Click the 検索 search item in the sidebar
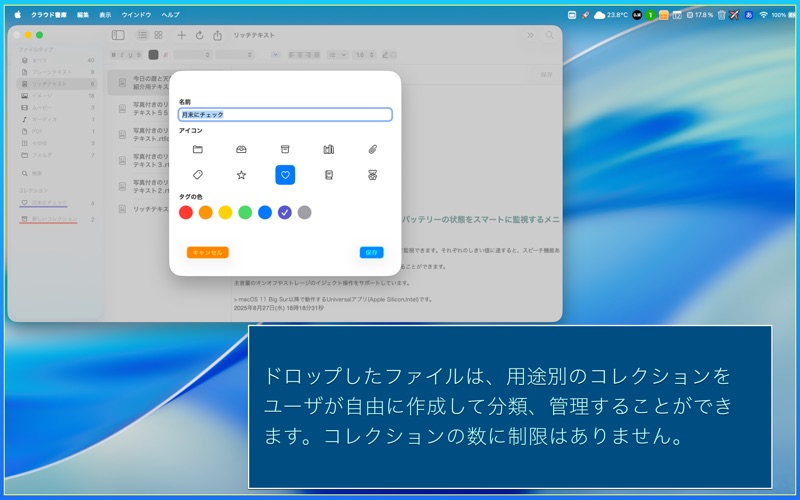 pyautogui.click(x=57, y=173)
